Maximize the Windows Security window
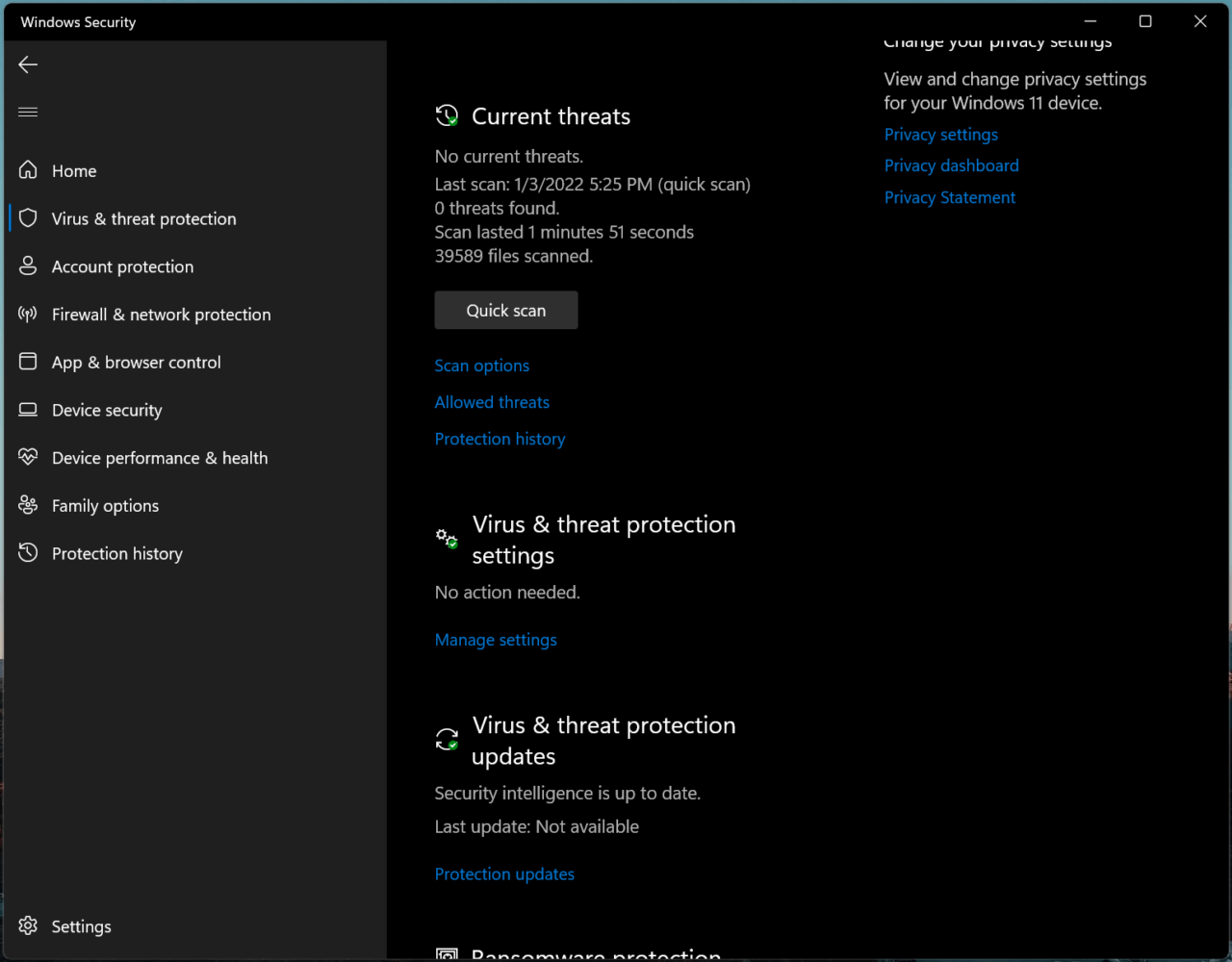Image resolution: width=1232 pixels, height=962 pixels. 1145,21
